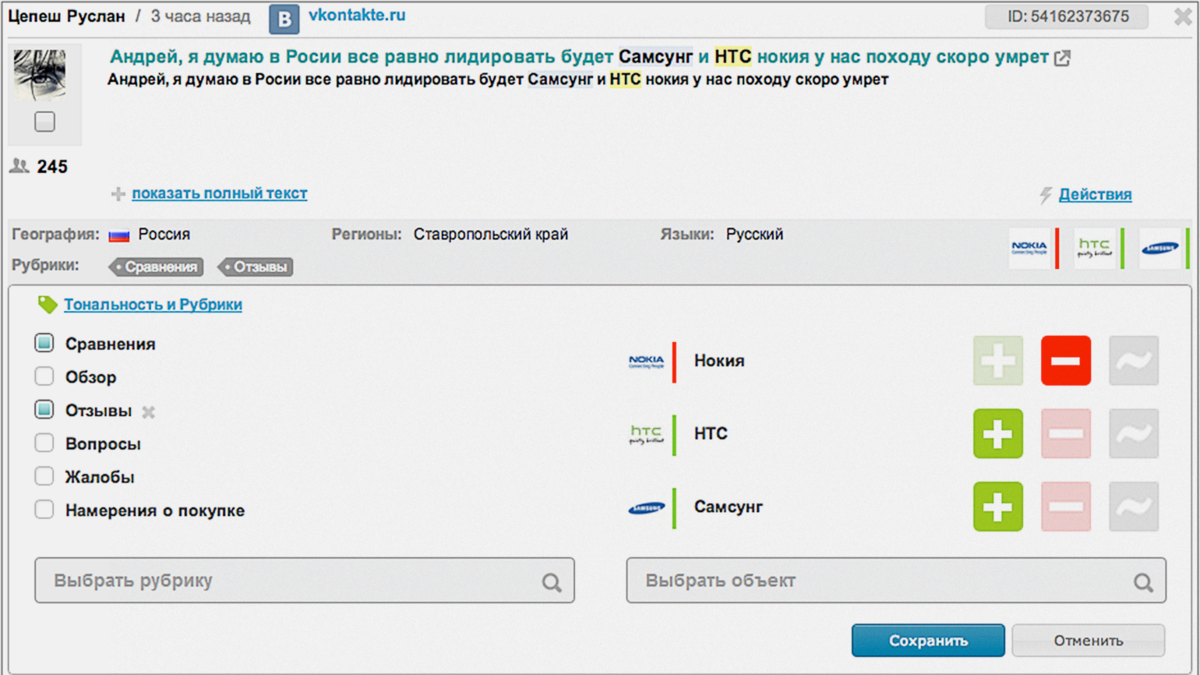Open the post title link
1200x675 pixels.
(579, 57)
